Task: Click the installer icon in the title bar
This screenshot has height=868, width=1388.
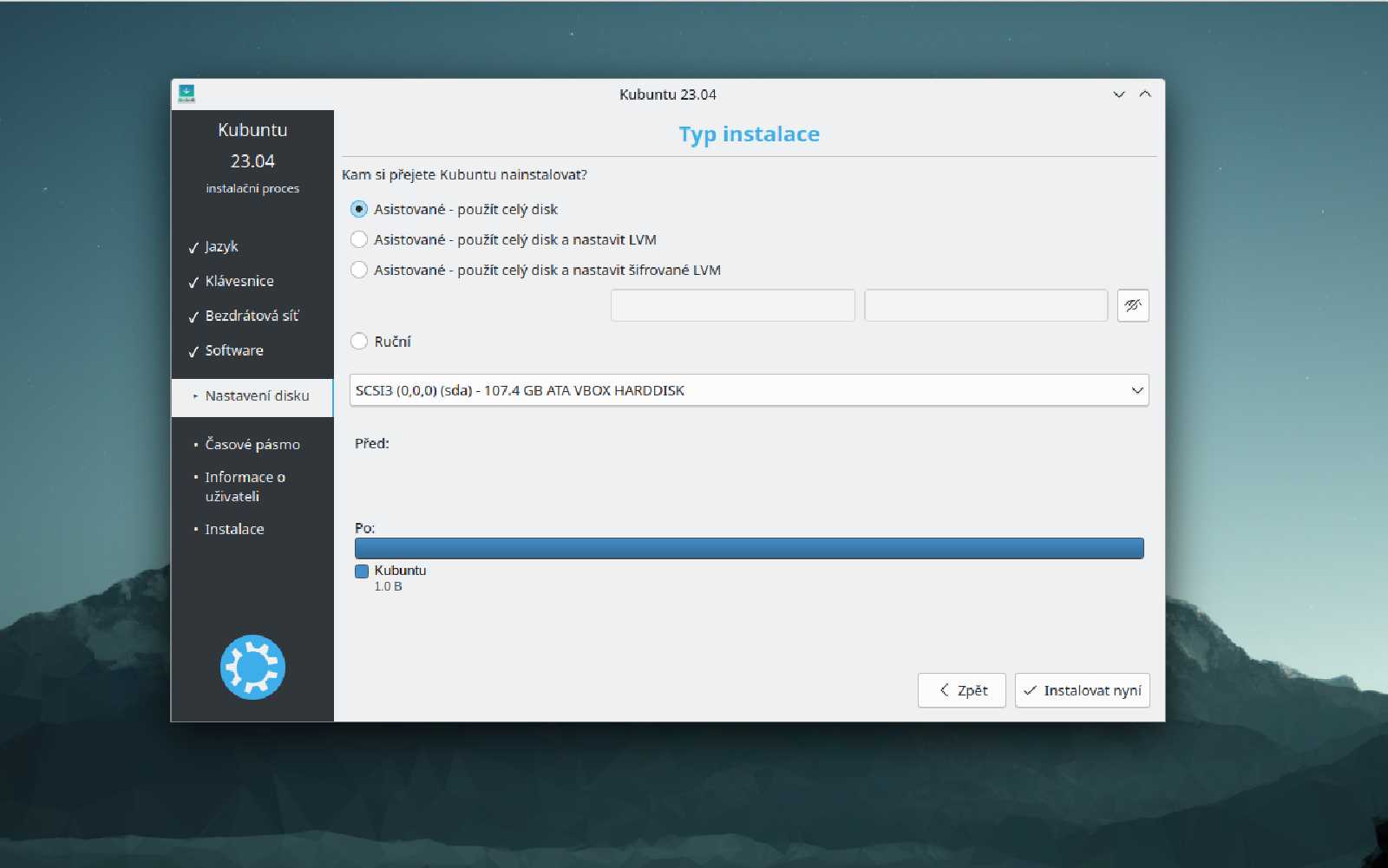Action: [187, 94]
